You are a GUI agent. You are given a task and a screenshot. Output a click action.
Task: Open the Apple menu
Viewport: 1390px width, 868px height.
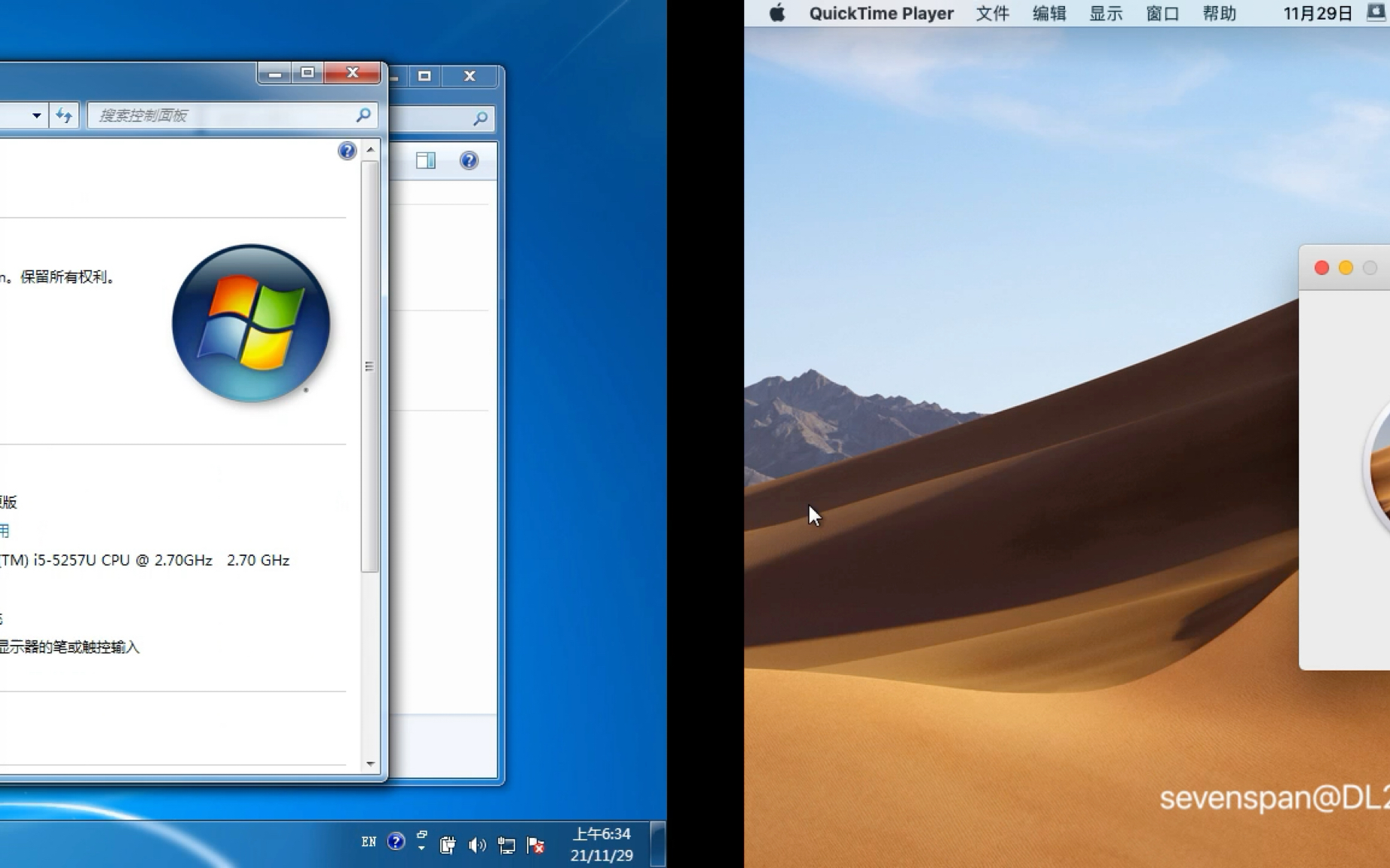tap(777, 13)
